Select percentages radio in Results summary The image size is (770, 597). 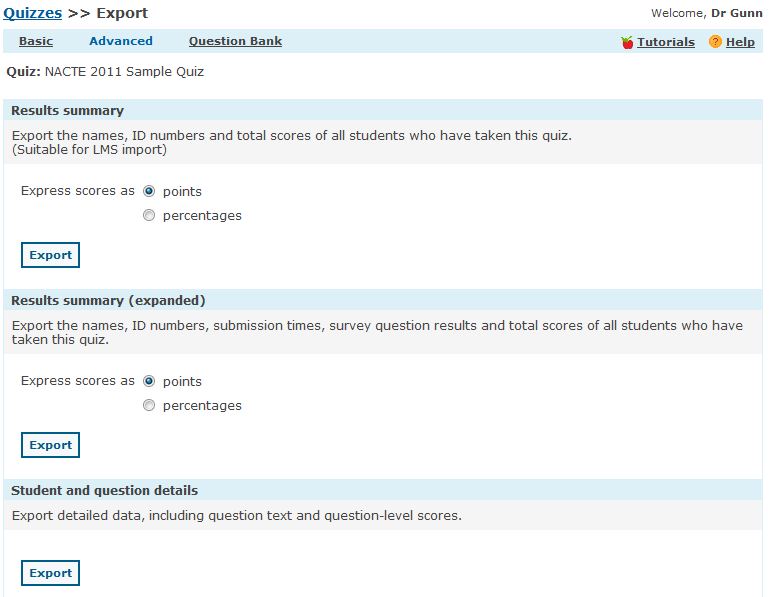(149, 215)
